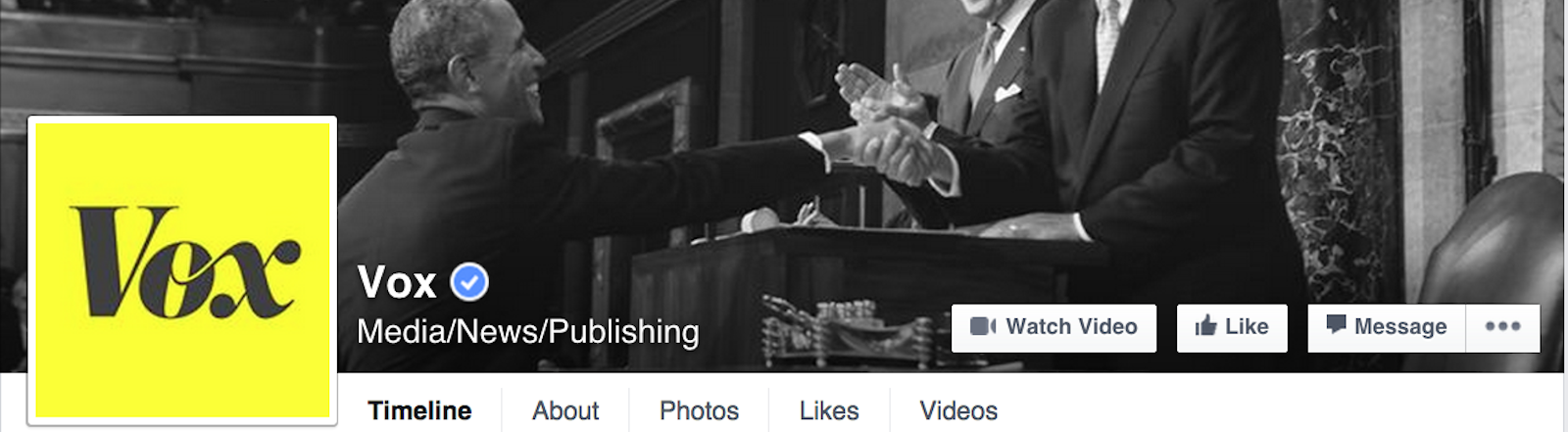Click the video camera icon in Watch Video
The height and width of the screenshot is (432, 1568).
(983, 326)
